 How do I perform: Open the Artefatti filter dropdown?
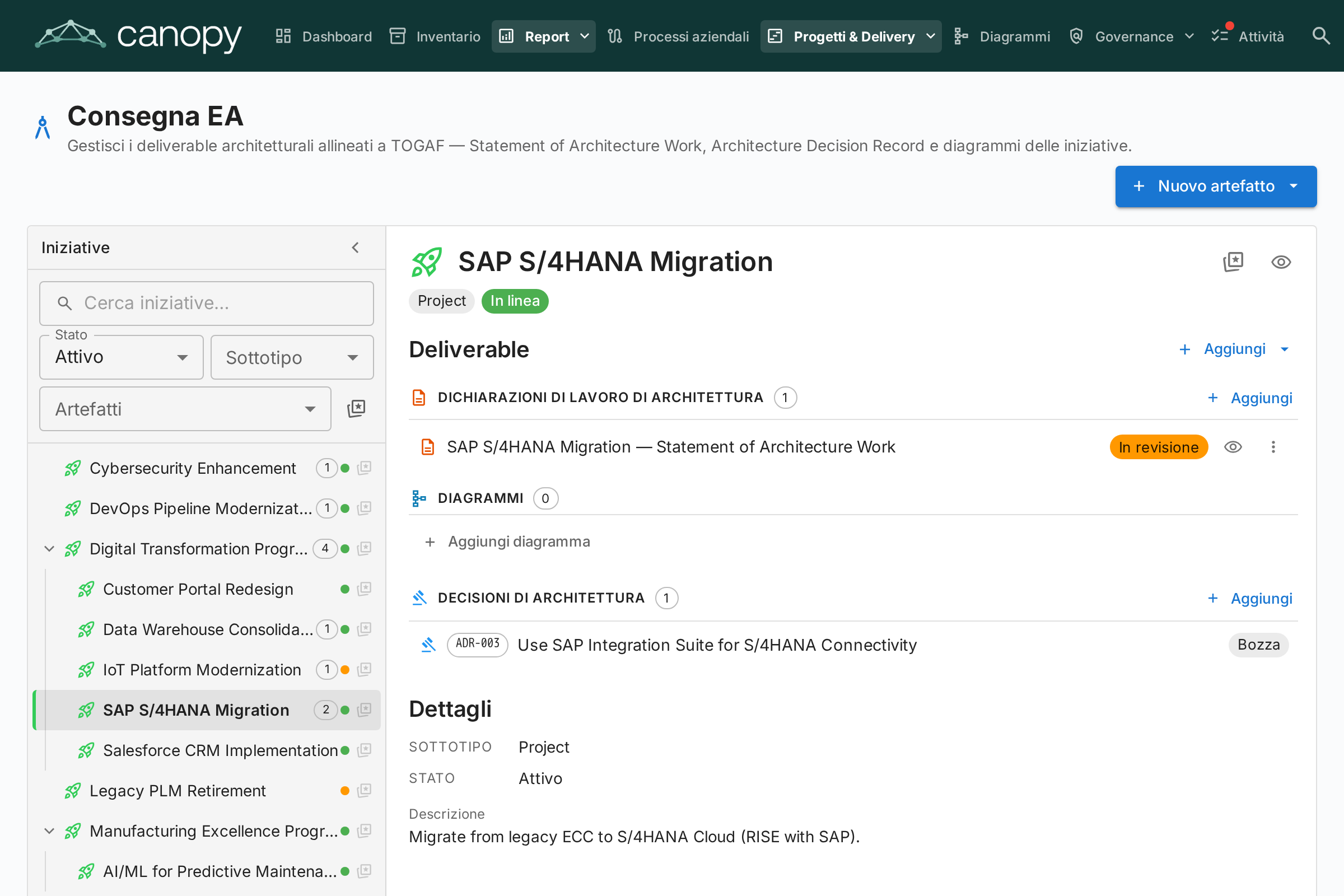185,409
